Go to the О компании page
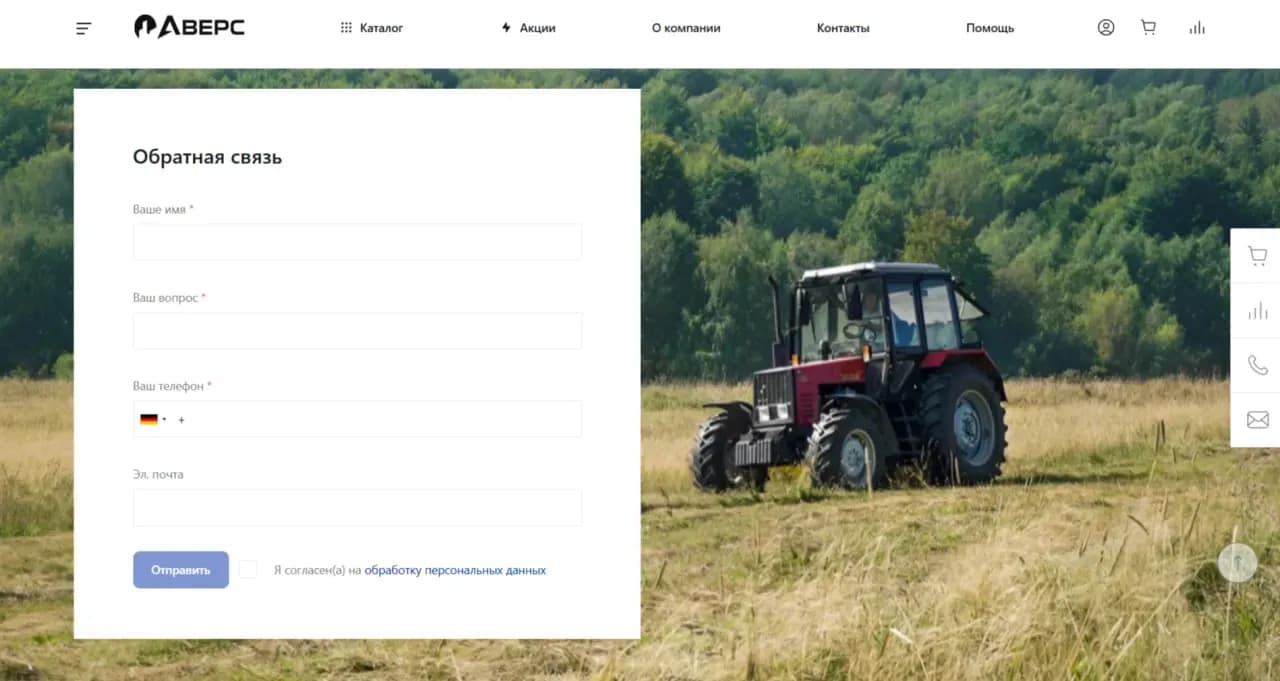 (686, 28)
